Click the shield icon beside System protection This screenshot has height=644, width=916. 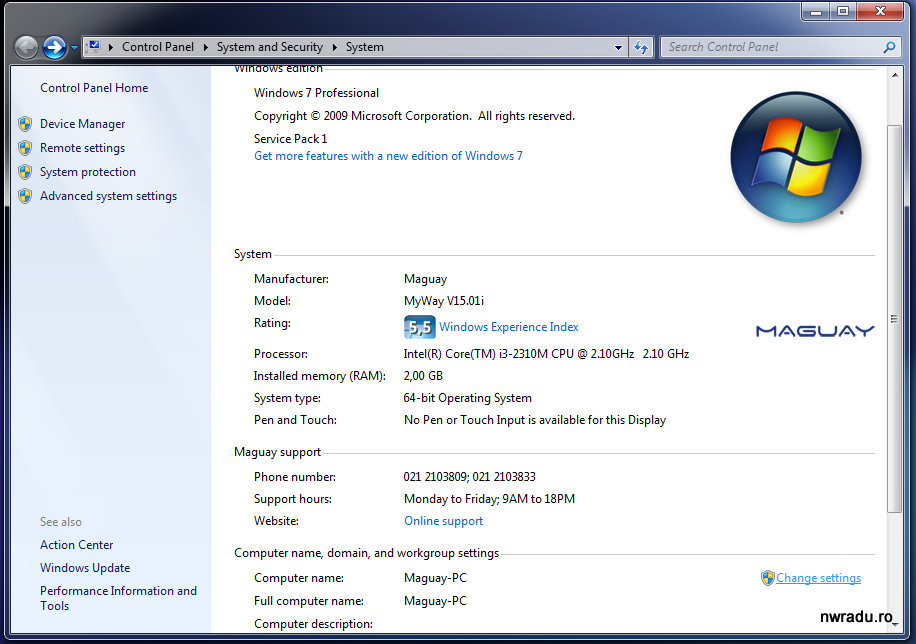(25, 172)
